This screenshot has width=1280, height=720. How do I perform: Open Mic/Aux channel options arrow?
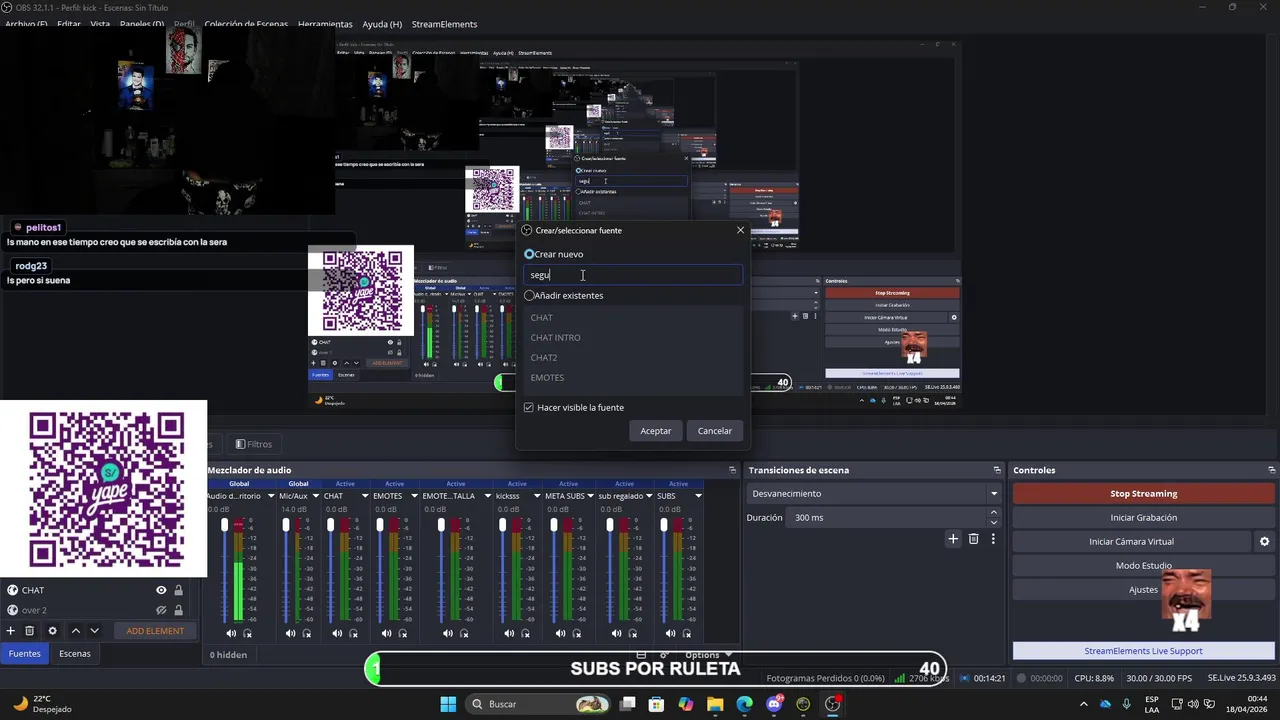[316, 496]
